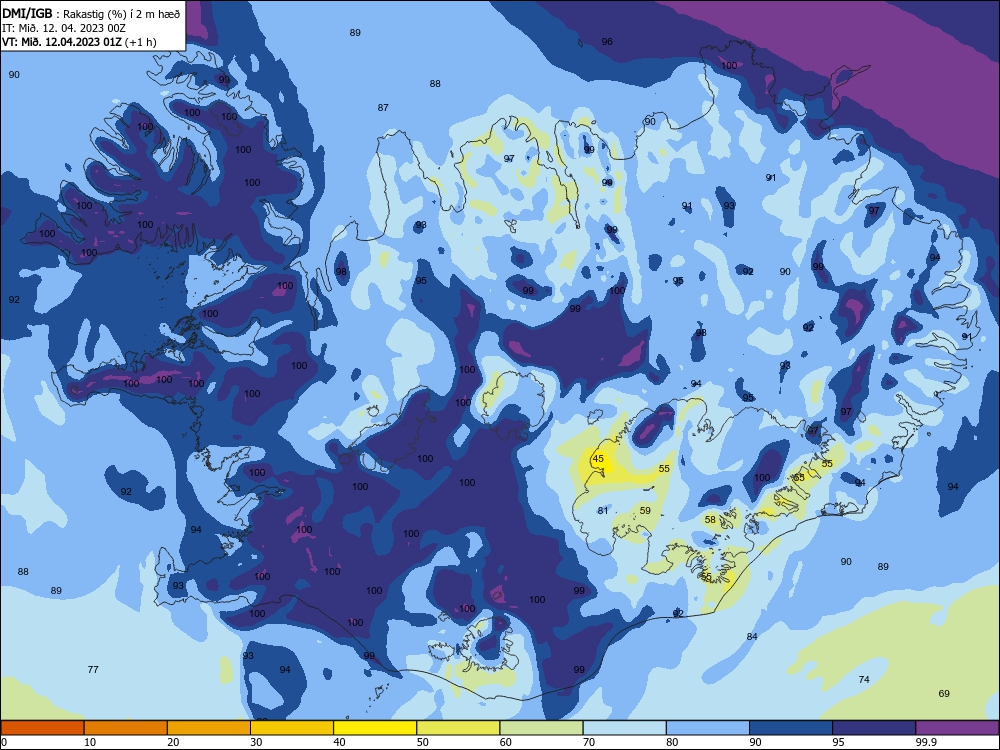1000x750 pixels.
Task: Click the dark orange 0–10 legend swatch
Action: click(42, 728)
